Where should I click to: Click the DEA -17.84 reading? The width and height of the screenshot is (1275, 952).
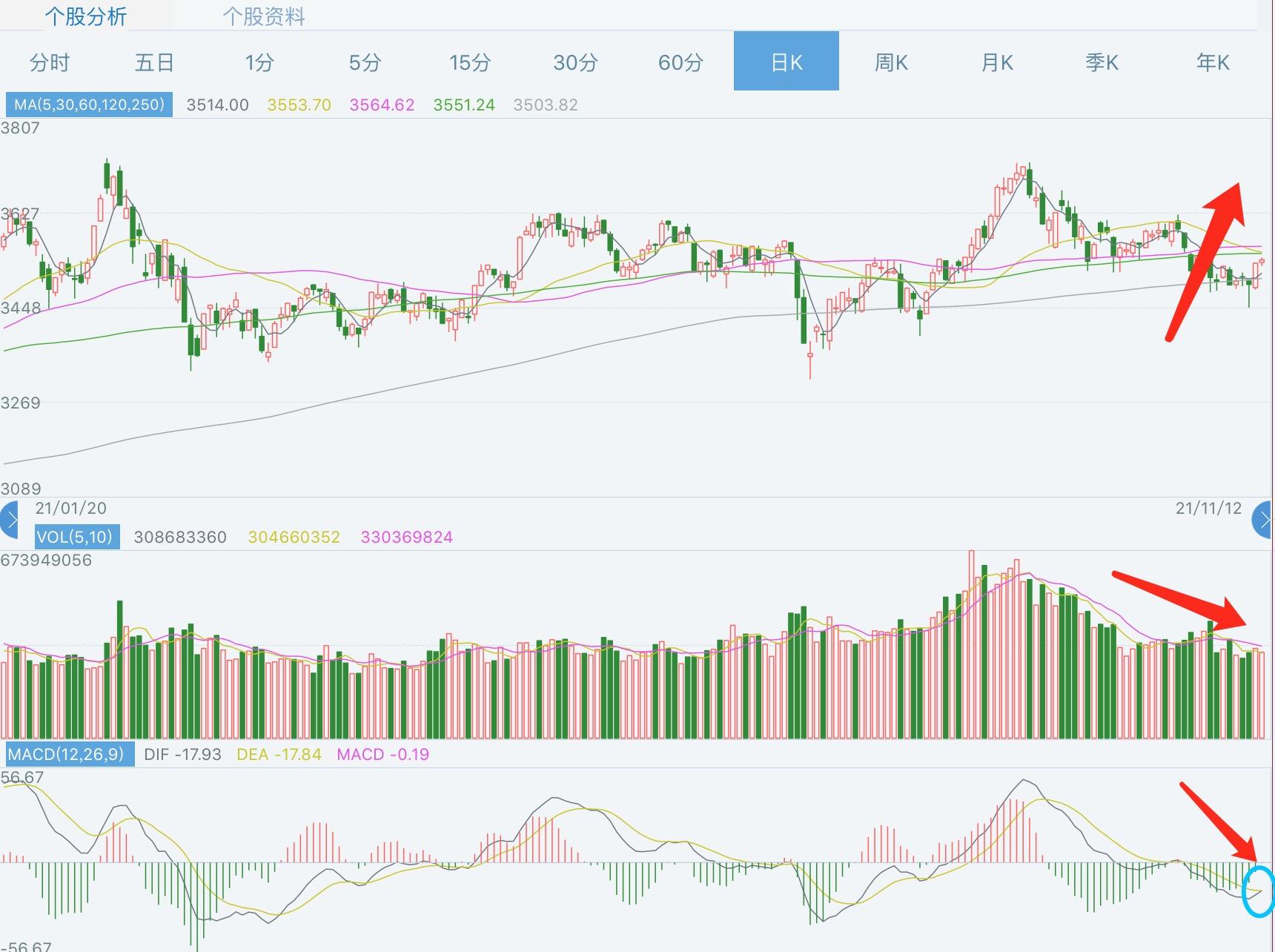pos(279,755)
